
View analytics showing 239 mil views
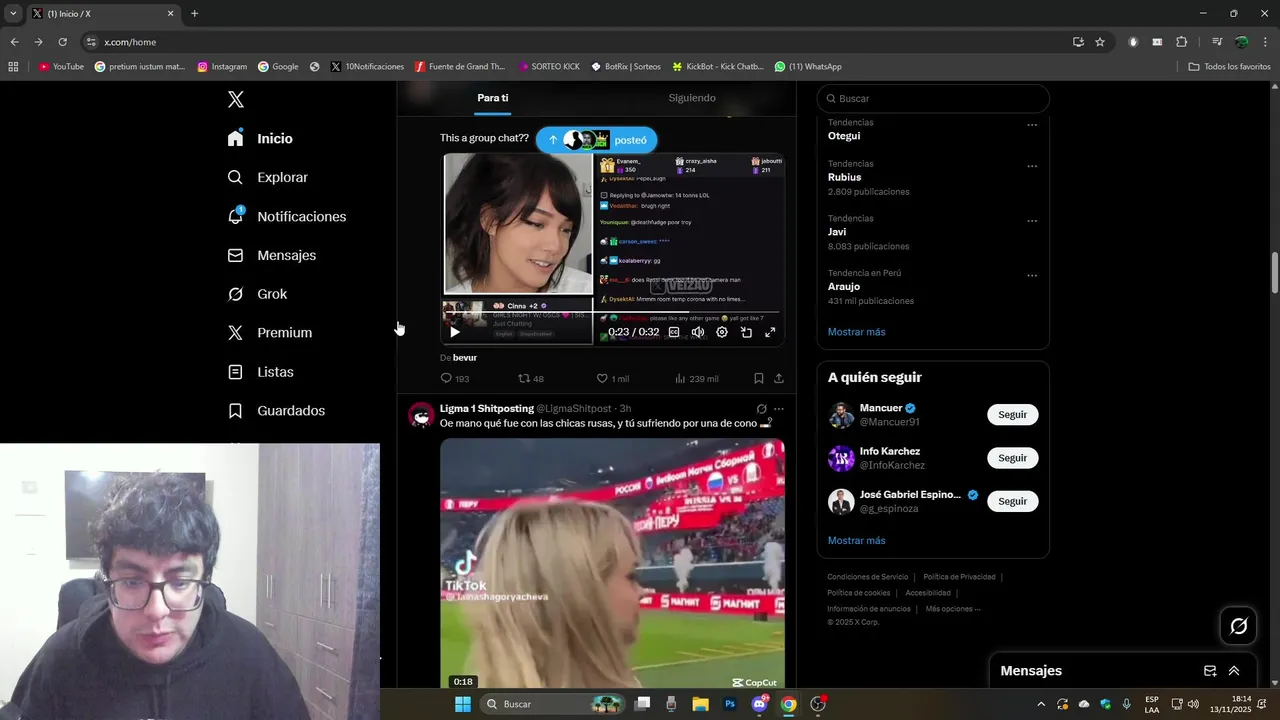[697, 379]
